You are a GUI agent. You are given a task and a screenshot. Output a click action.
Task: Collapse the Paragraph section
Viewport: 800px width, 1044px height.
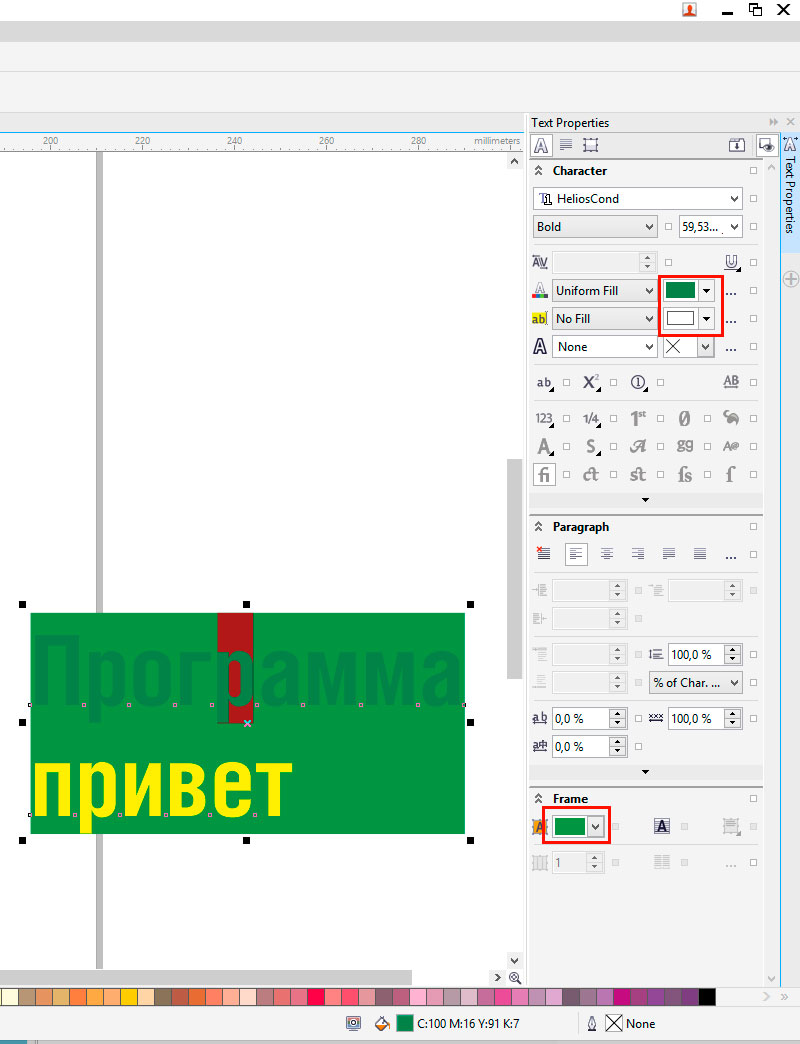[538, 527]
